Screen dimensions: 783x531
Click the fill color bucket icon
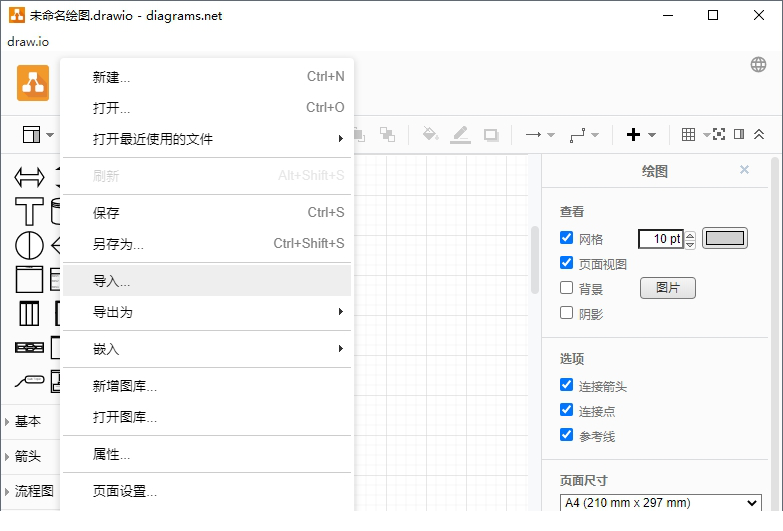click(430, 134)
